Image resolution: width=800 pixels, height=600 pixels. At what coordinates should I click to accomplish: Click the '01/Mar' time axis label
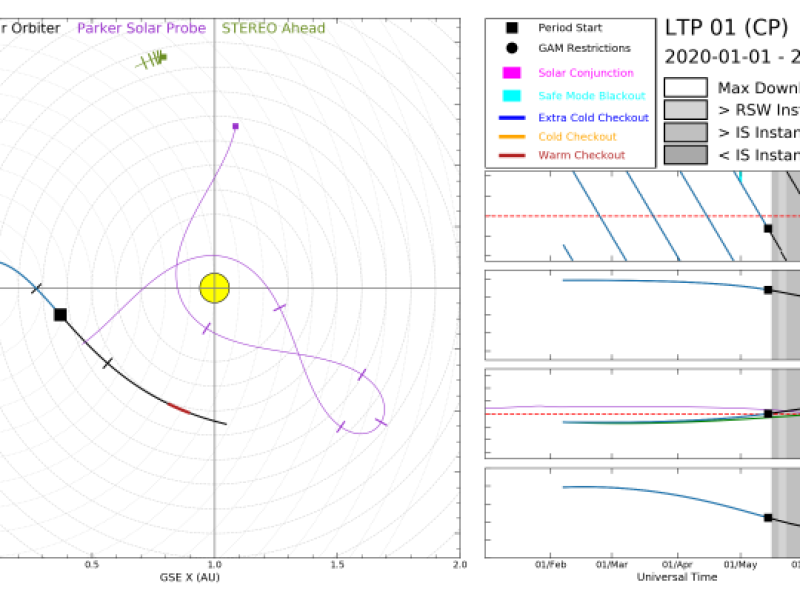pyautogui.click(x=612, y=564)
